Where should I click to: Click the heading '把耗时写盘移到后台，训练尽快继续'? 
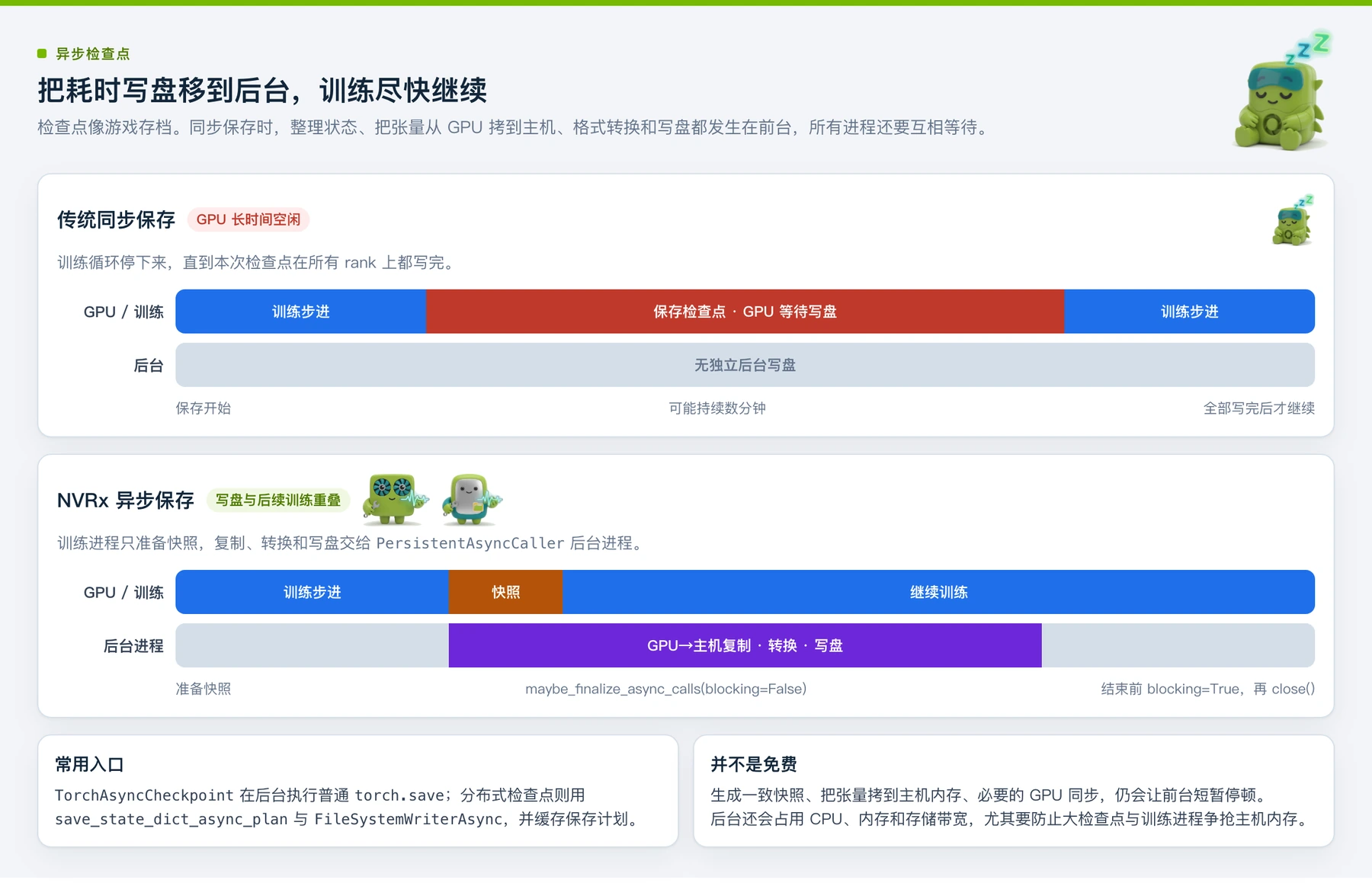[x=262, y=91]
